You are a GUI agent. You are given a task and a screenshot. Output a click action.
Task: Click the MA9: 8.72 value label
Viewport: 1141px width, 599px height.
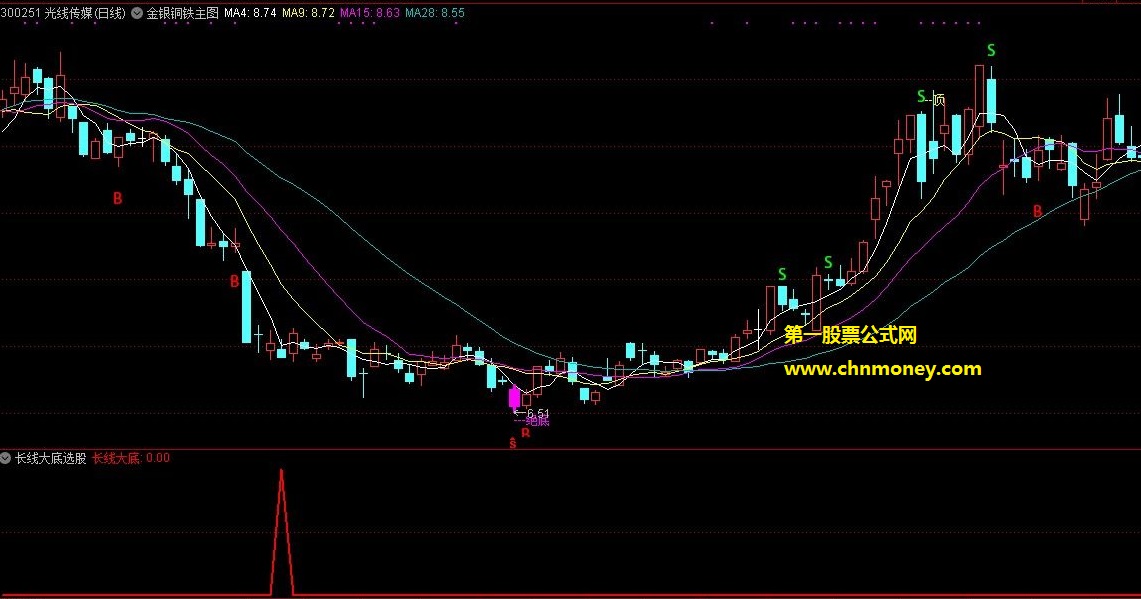(x=309, y=13)
